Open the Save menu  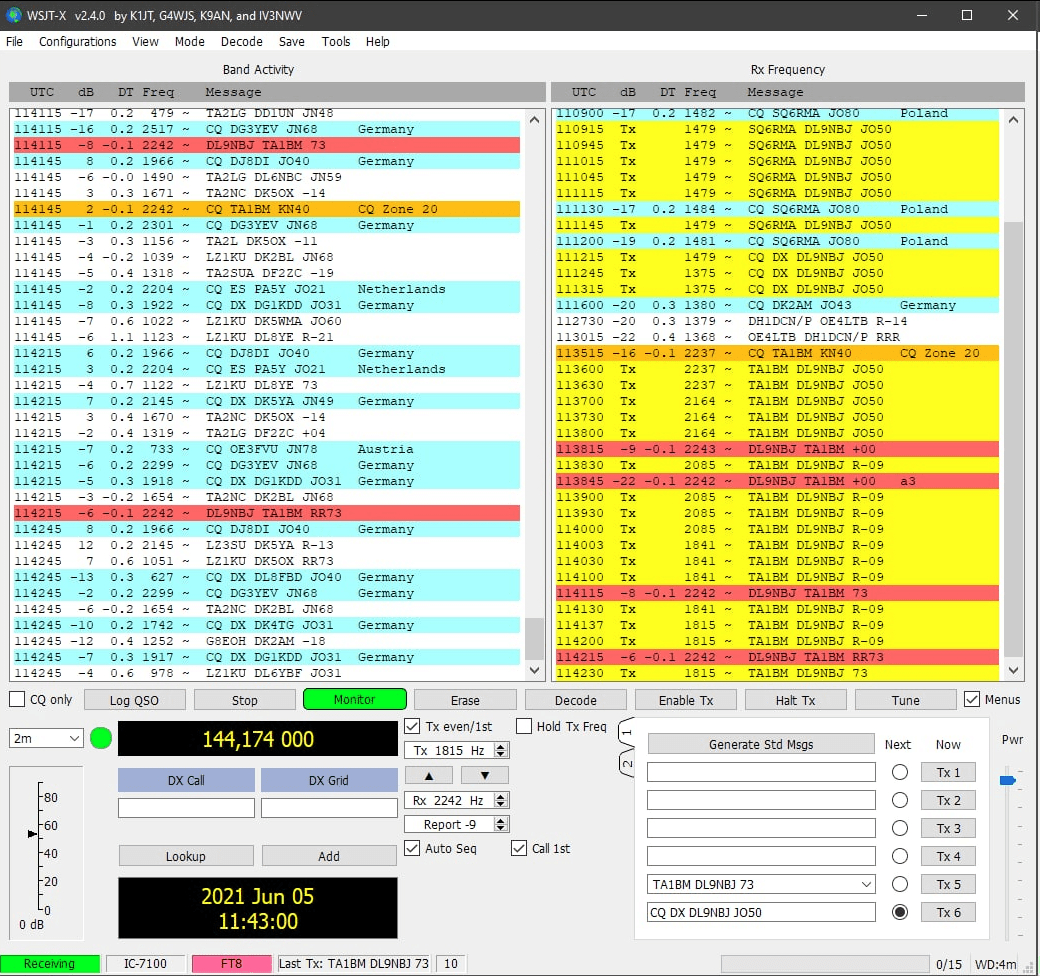[x=292, y=41]
